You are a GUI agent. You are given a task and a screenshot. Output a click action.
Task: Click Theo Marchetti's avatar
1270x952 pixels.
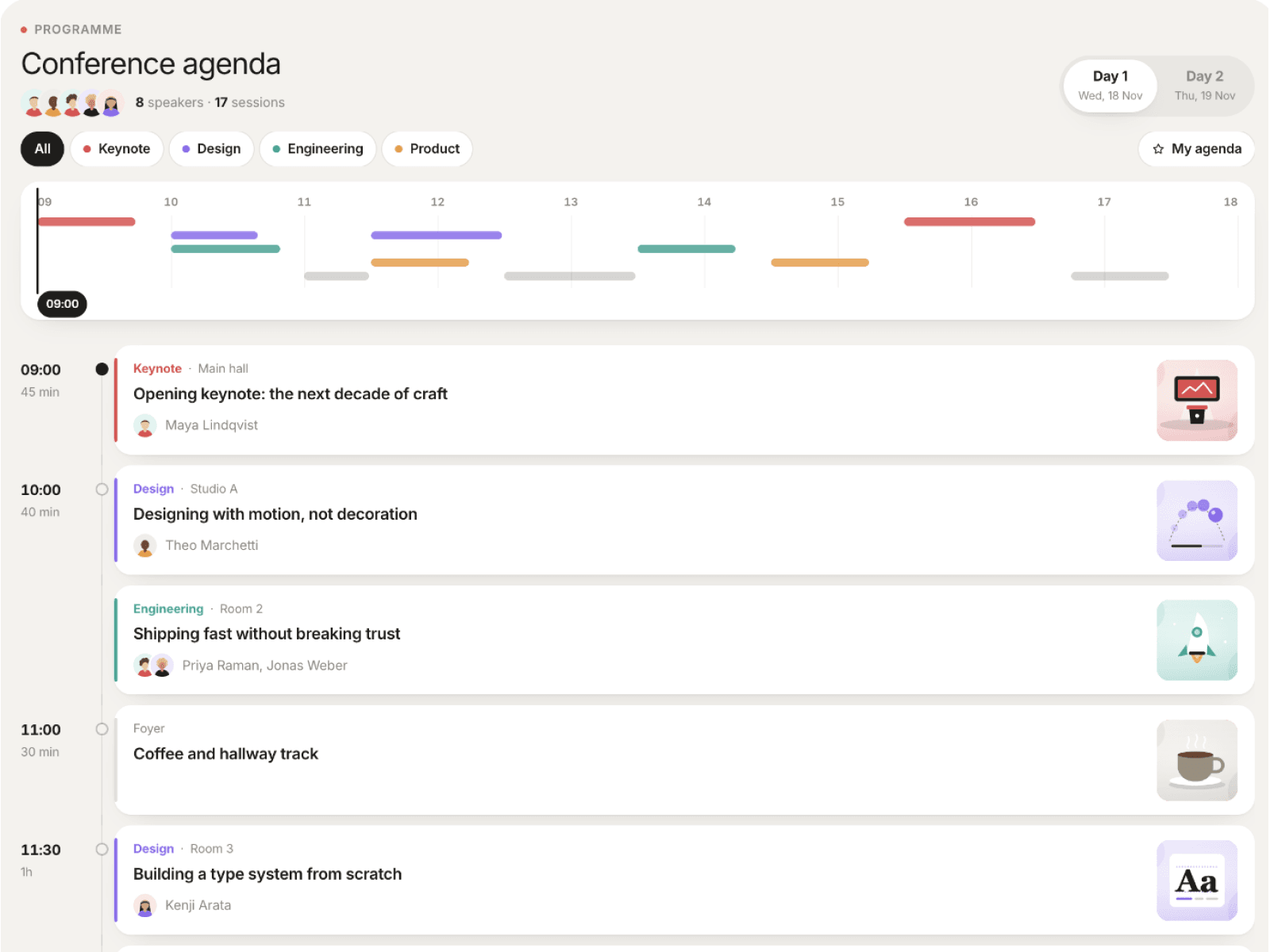144,546
